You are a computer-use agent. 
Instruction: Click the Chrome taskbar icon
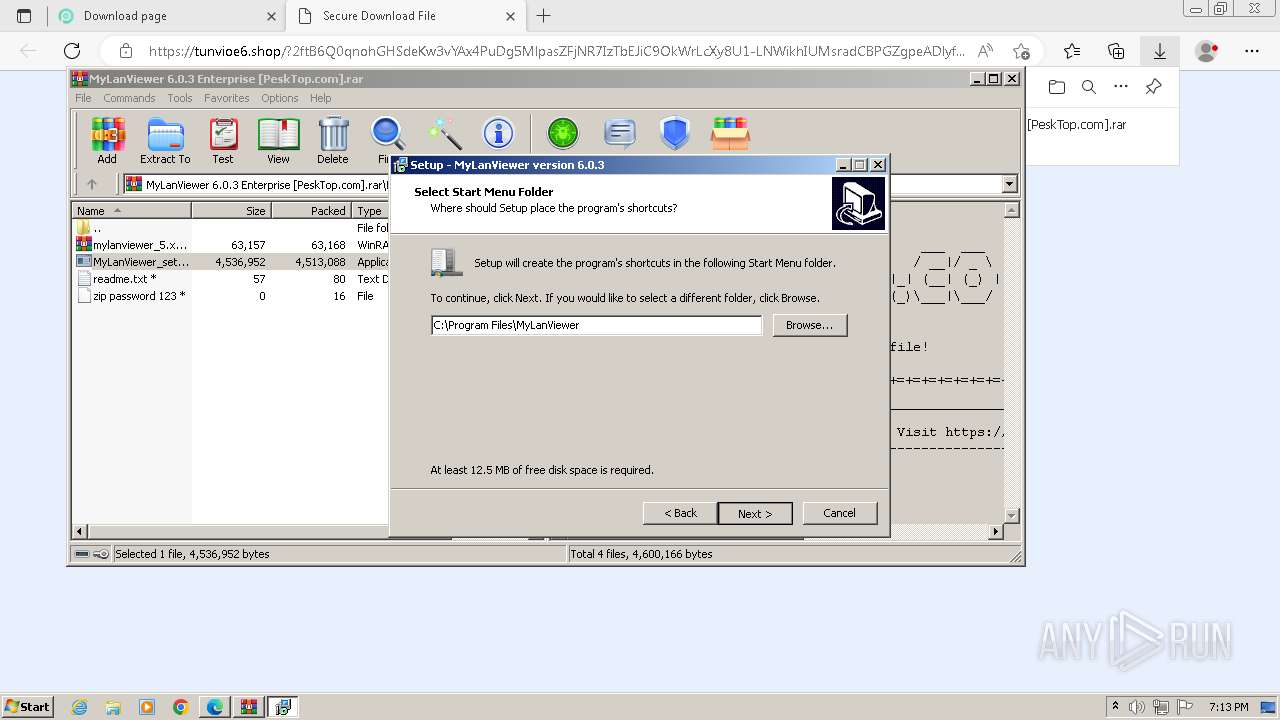click(180, 707)
